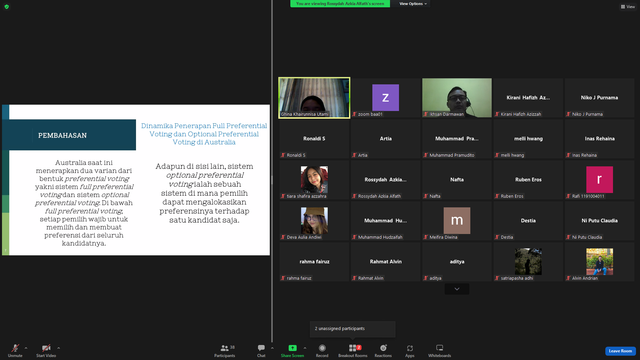The height and width of the screenshot is (360, 640).
Task: Open the Apps panel
Action: pos(410,350)
